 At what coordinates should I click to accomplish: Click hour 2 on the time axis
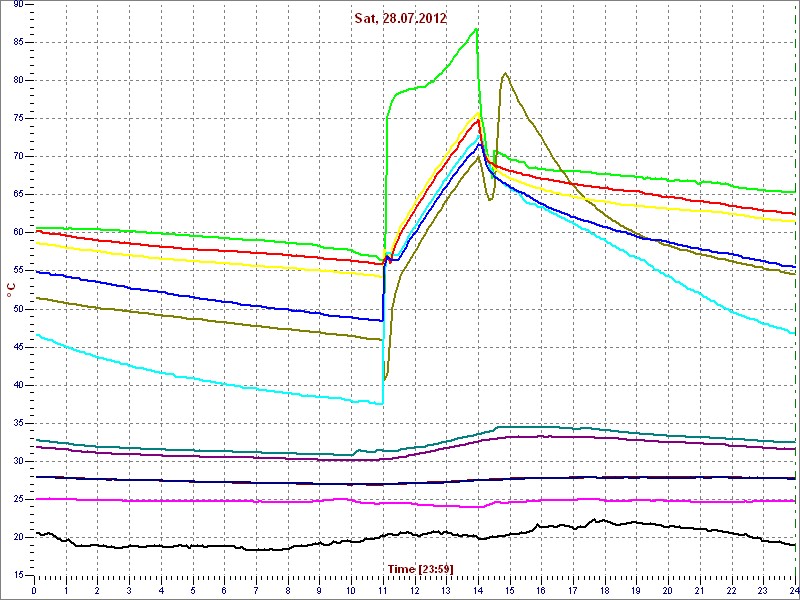tap(97, 589)
